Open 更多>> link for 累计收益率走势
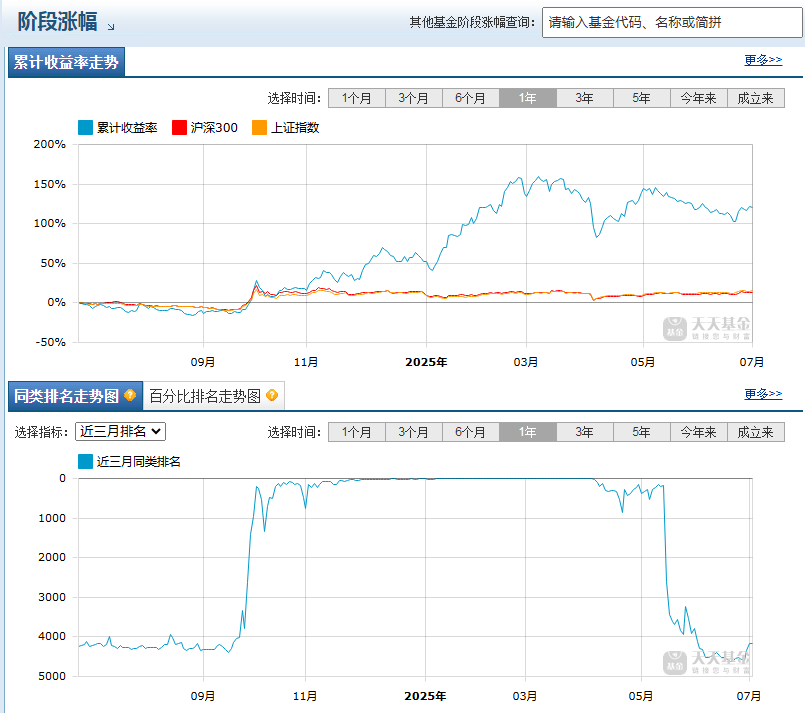 point(763,60)
